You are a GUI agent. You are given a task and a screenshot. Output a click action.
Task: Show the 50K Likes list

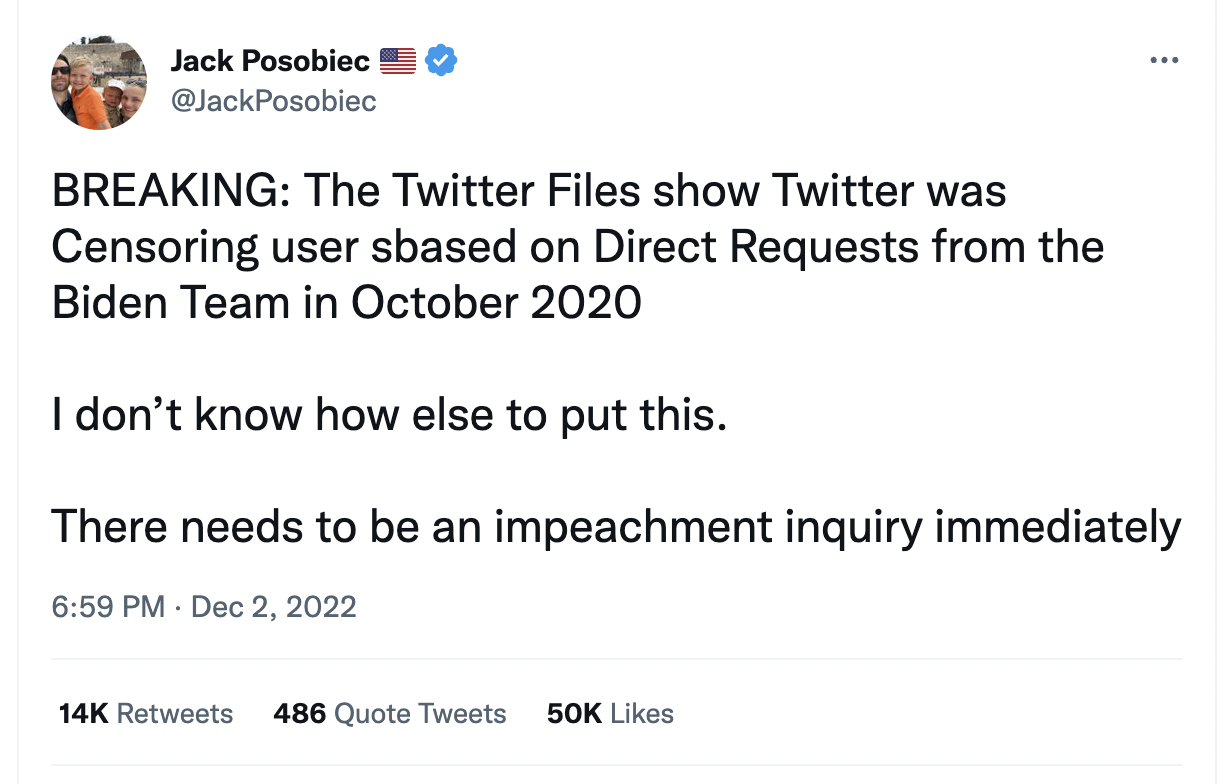[x=610, y=714]
